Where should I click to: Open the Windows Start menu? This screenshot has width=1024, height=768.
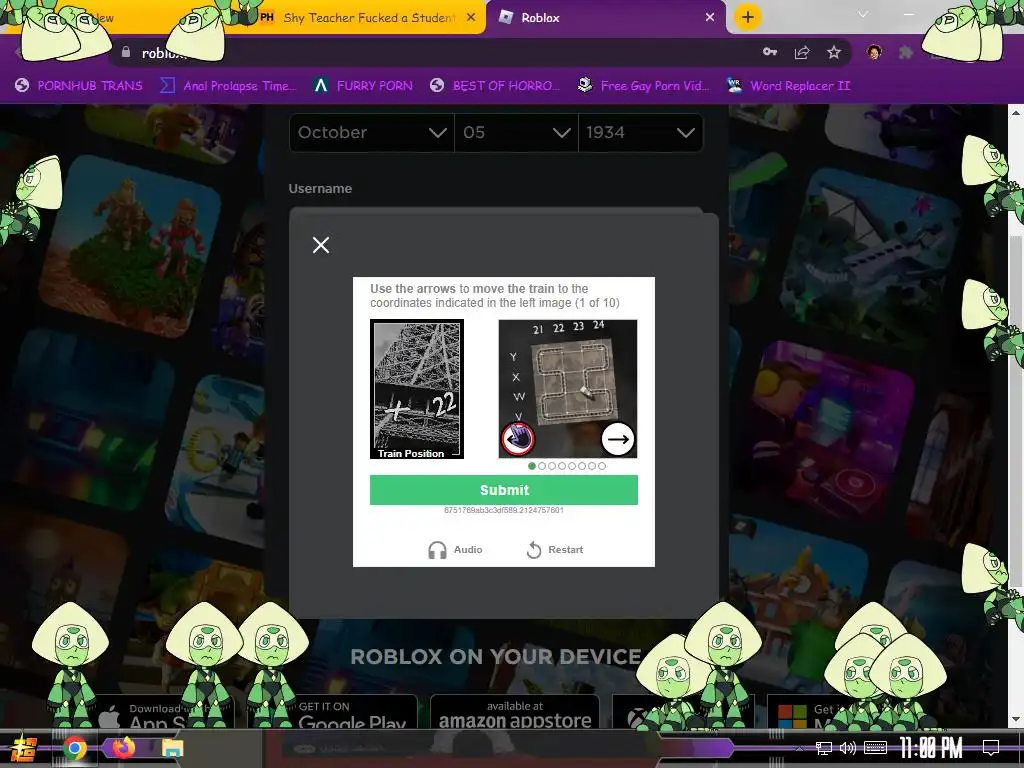(22, 748)
